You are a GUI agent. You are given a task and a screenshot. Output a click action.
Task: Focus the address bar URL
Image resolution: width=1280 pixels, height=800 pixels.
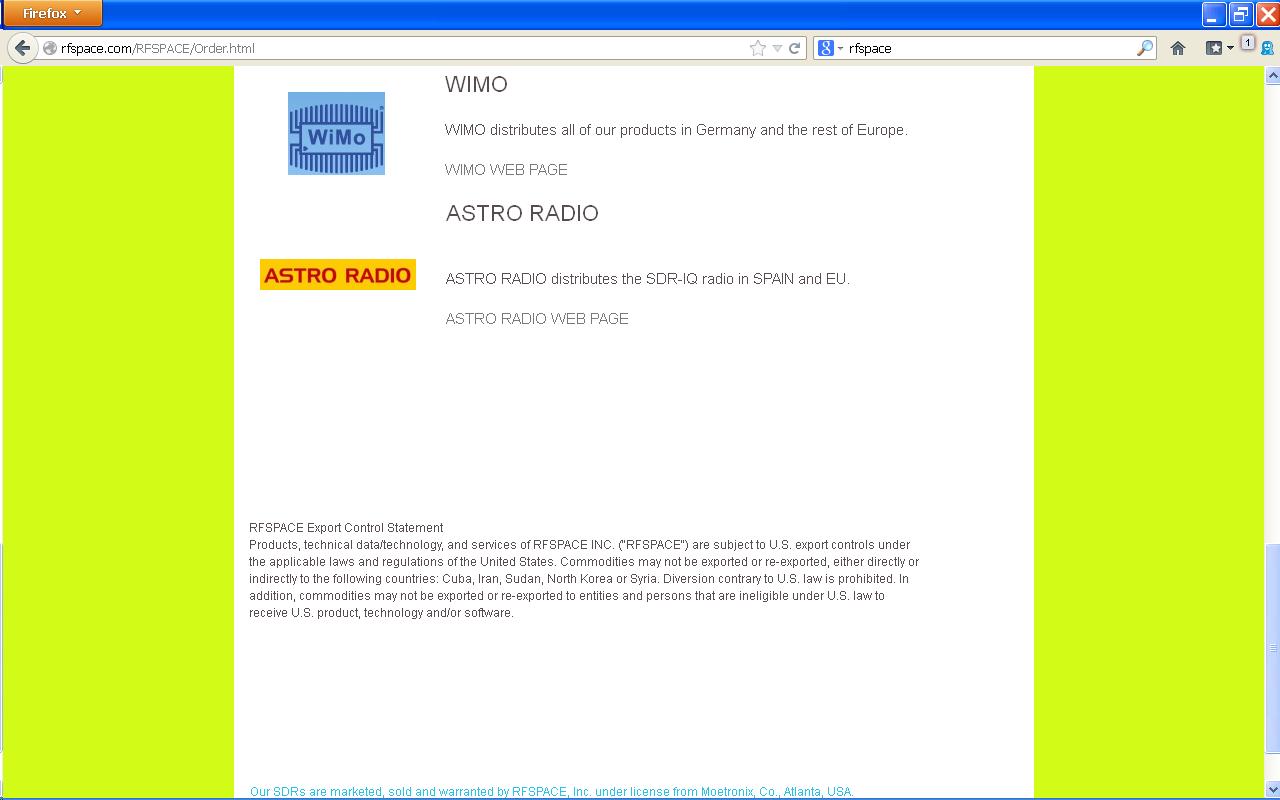click(x=400, y=48)
